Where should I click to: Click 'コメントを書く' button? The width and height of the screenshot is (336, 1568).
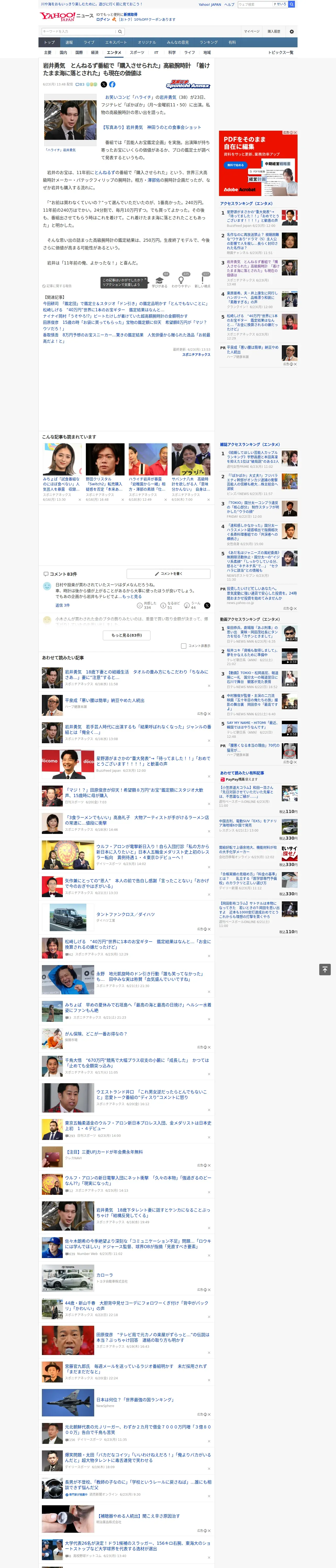(x=168, y=573)
